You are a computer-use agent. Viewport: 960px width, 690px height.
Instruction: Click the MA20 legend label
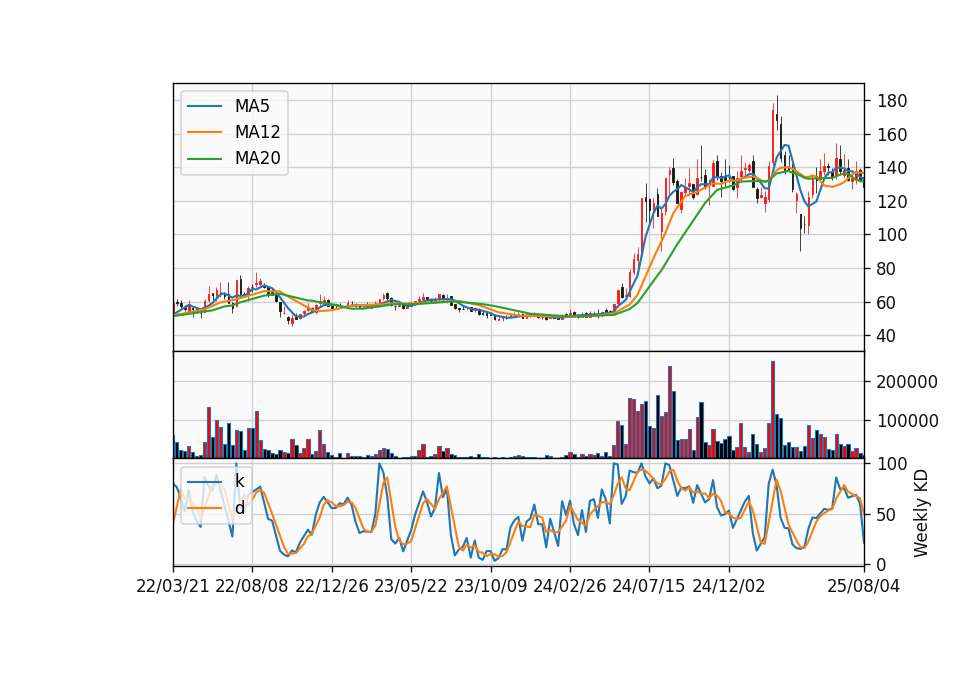pos(257,158)
